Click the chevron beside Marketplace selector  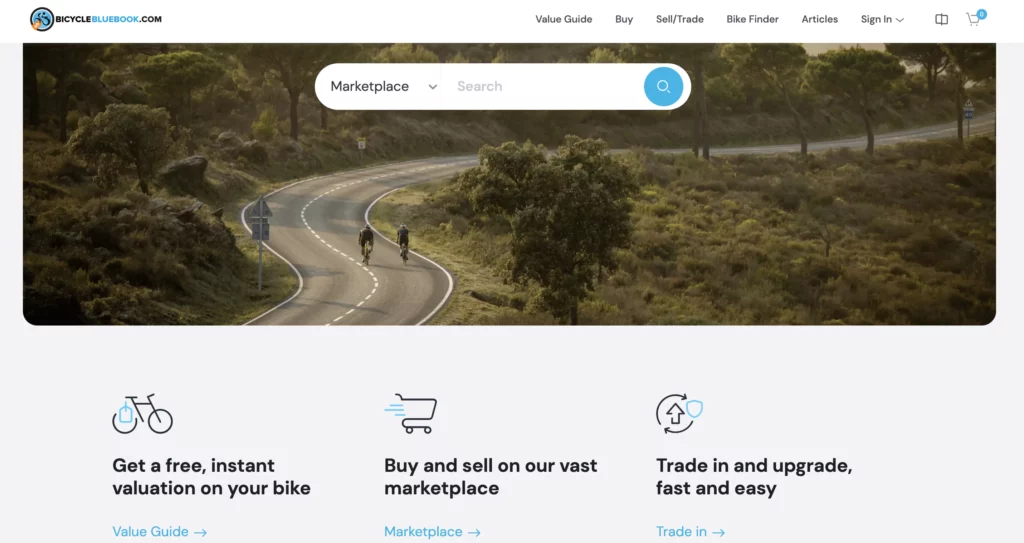tap(432, 87)
